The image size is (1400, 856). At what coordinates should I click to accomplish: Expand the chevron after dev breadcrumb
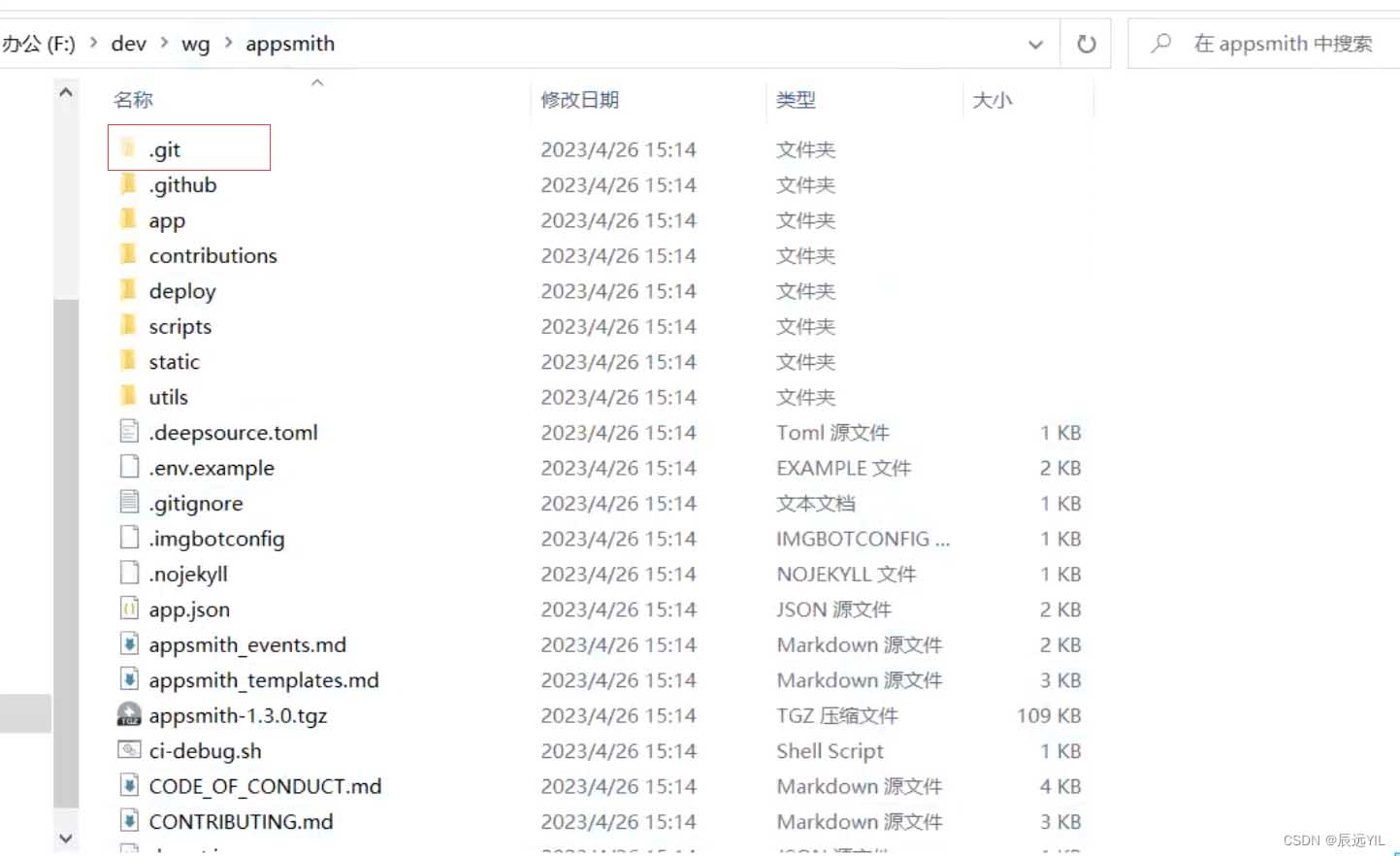click(x=164, y=43)
